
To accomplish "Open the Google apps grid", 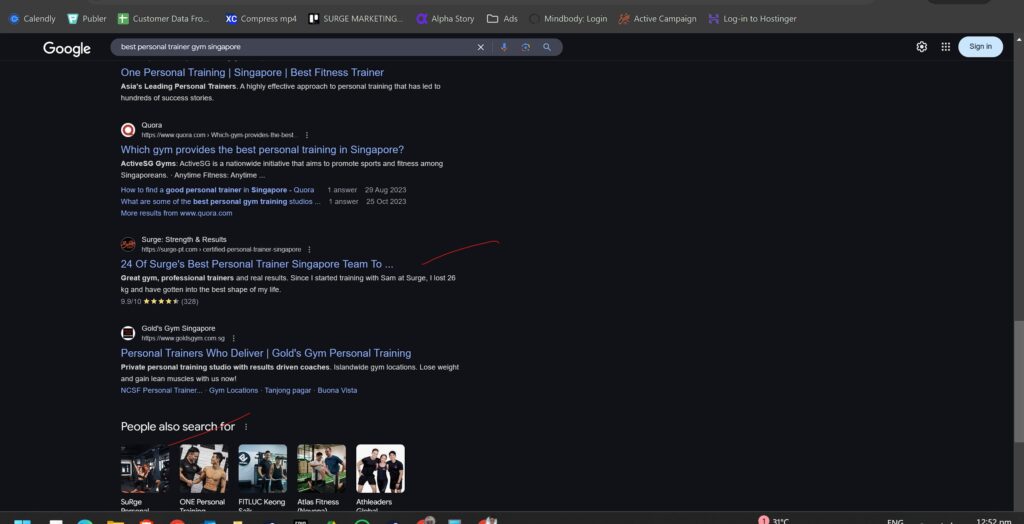I will (945, 47).
